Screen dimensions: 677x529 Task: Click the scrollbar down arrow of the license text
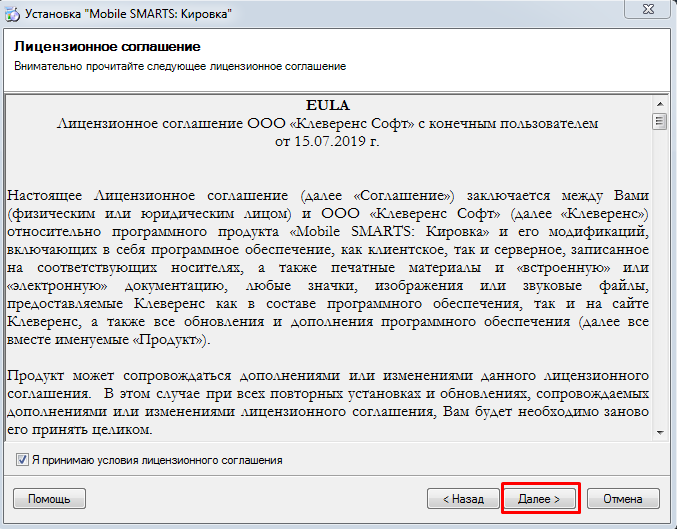[660, 432]
